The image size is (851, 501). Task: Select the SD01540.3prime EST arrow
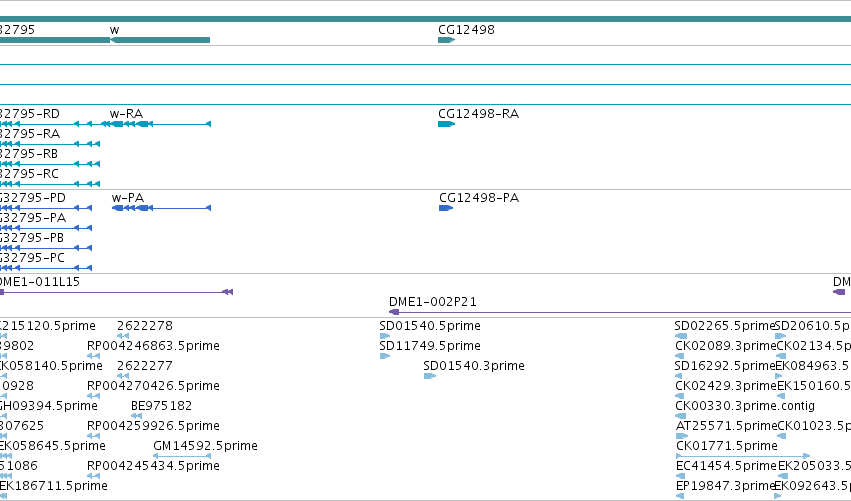(x=430, y=376)
